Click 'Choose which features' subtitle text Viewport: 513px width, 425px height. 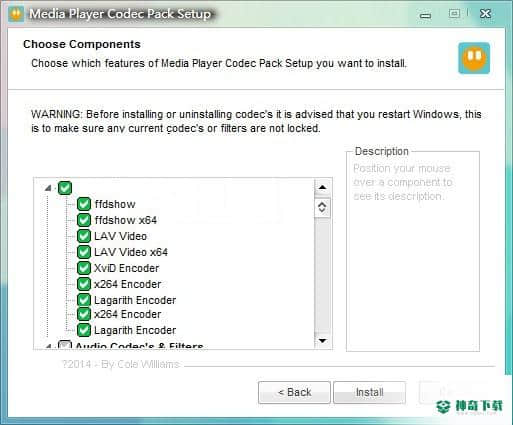(x=219, y=63)
